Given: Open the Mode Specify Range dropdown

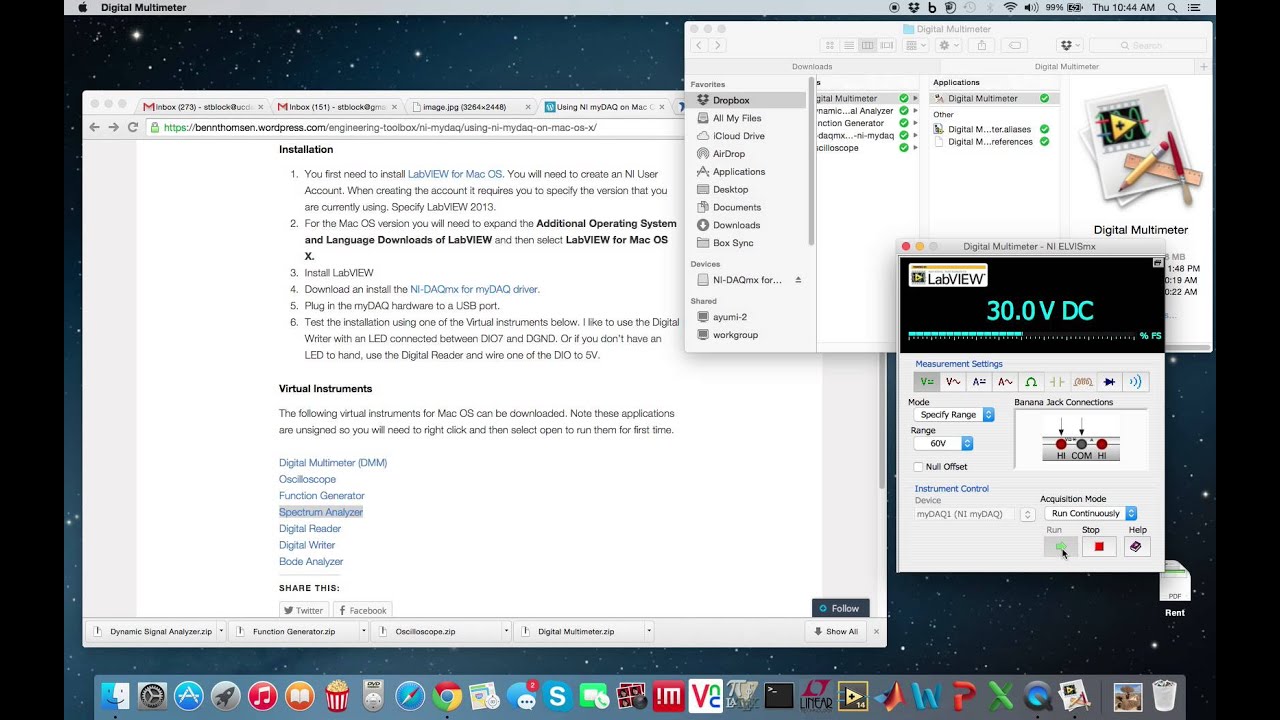Looking at the screenshot, I should [x=953, y=414].
